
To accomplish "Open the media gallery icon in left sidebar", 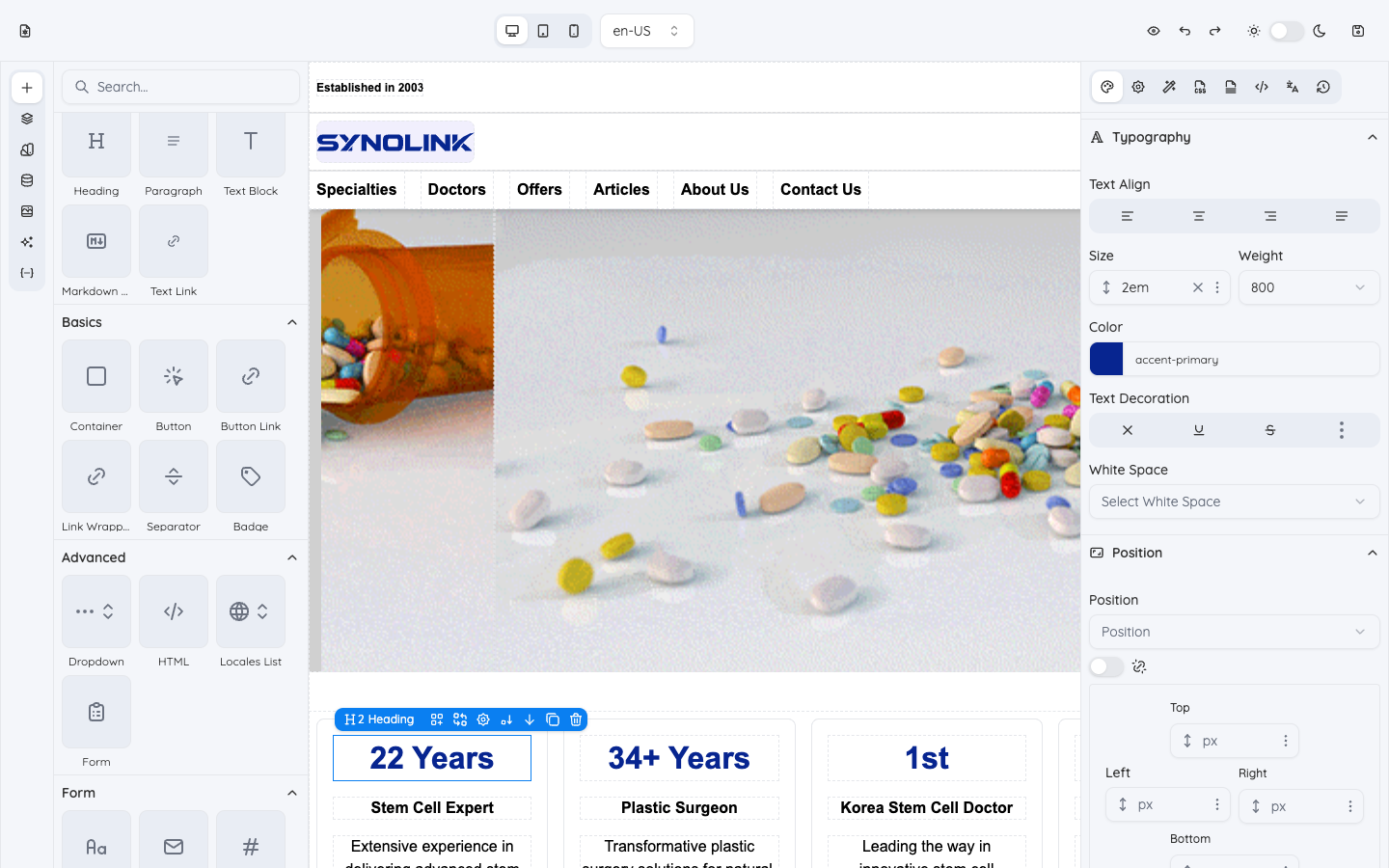I will pyautogui.click(x=27, y=211).
